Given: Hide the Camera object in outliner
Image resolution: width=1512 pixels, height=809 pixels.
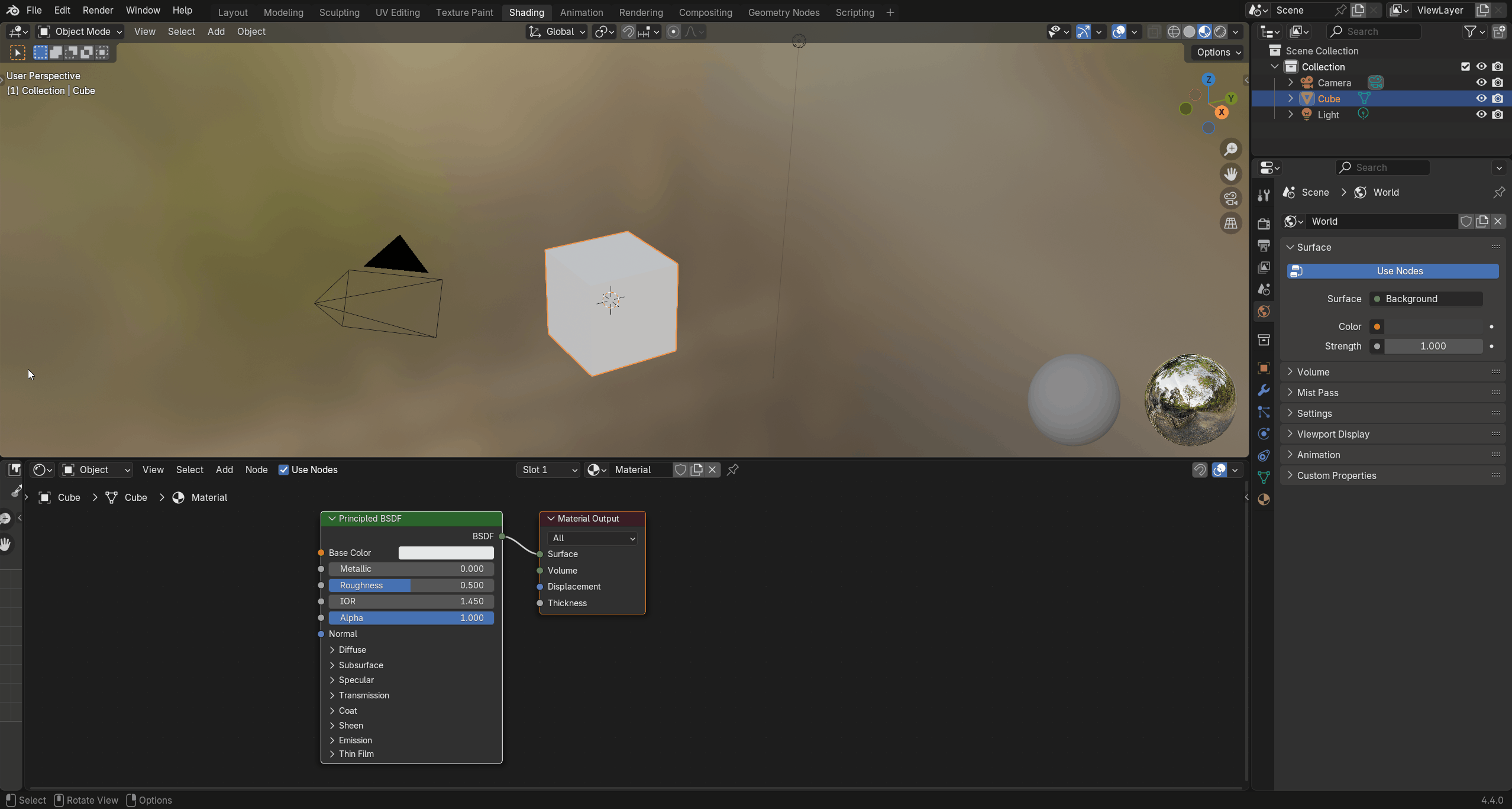Looking at the screenshot, I should (1481, 83).
